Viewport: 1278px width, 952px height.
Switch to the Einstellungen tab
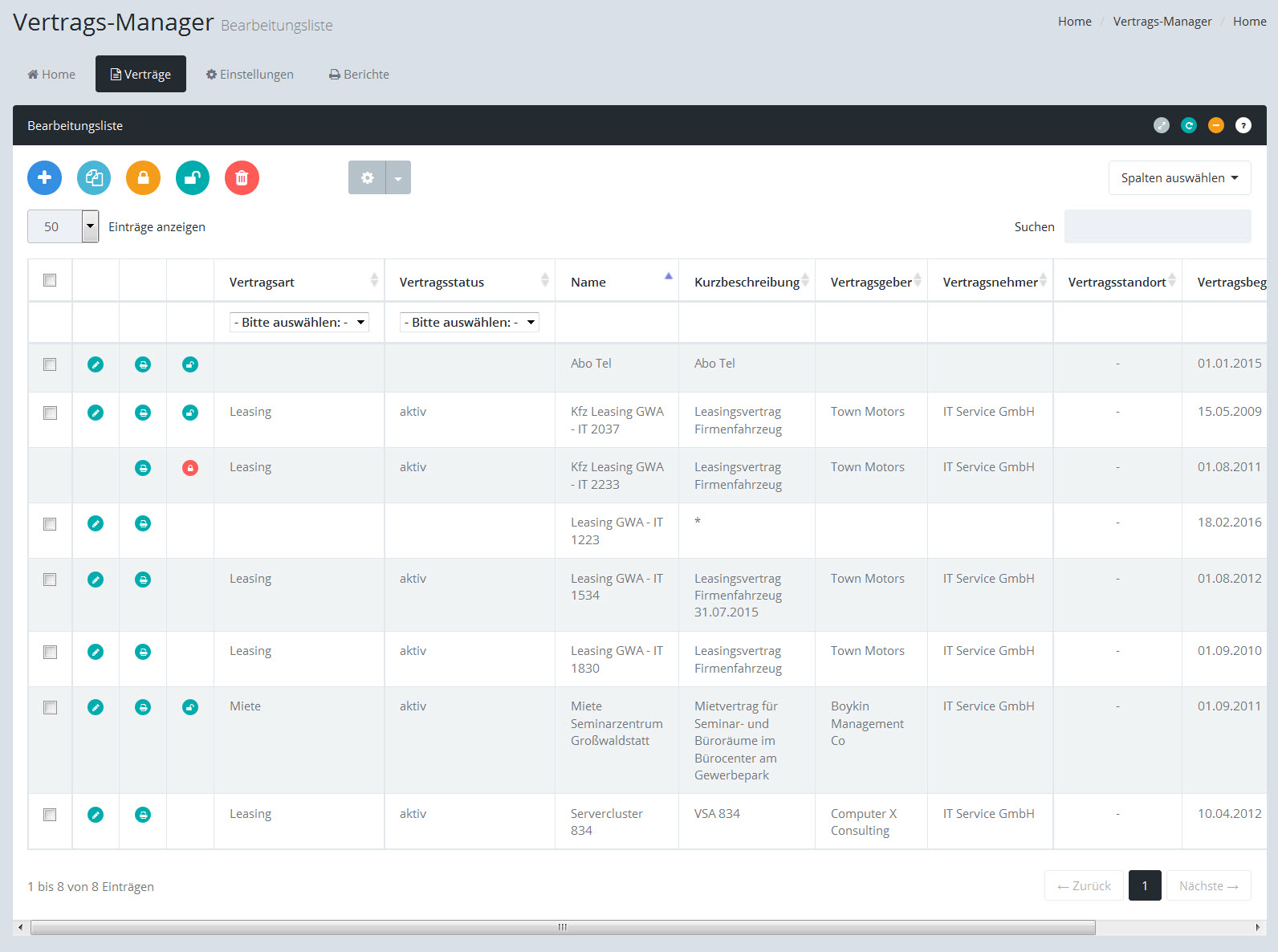coord(250,74)
